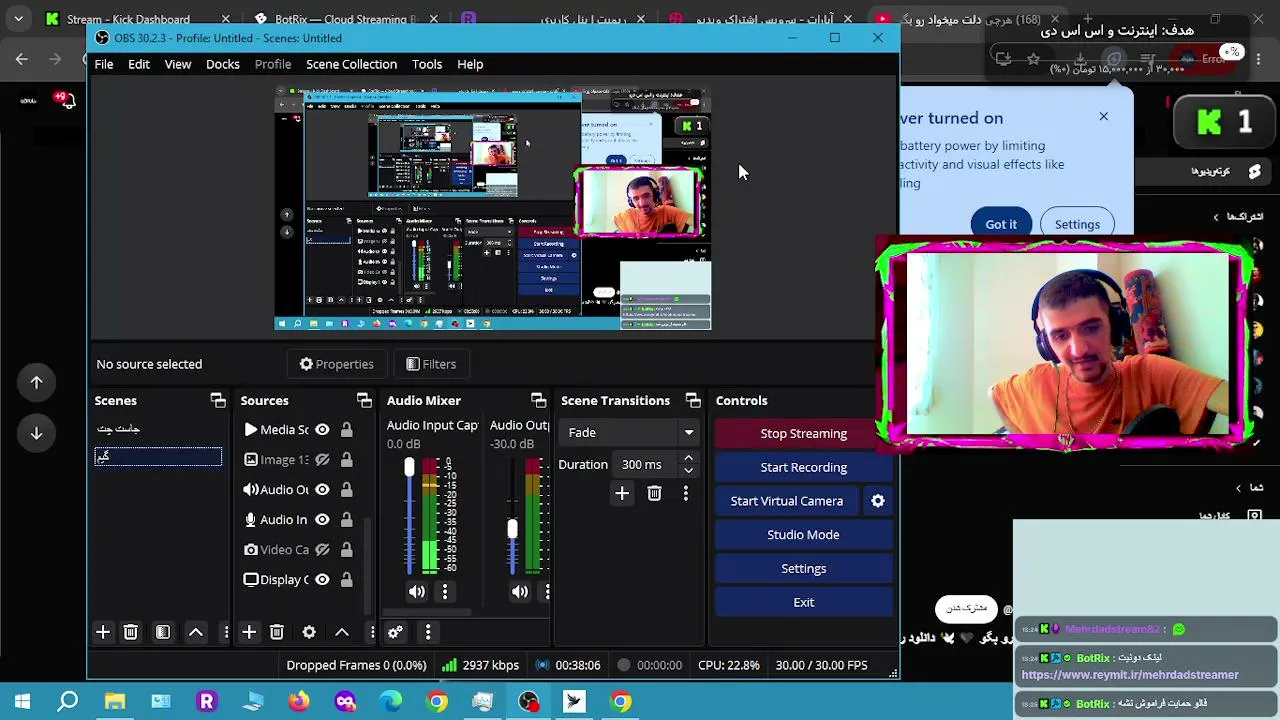Open Windows Start menu
The image size is (1280, 720).
(x=22, y=701)
